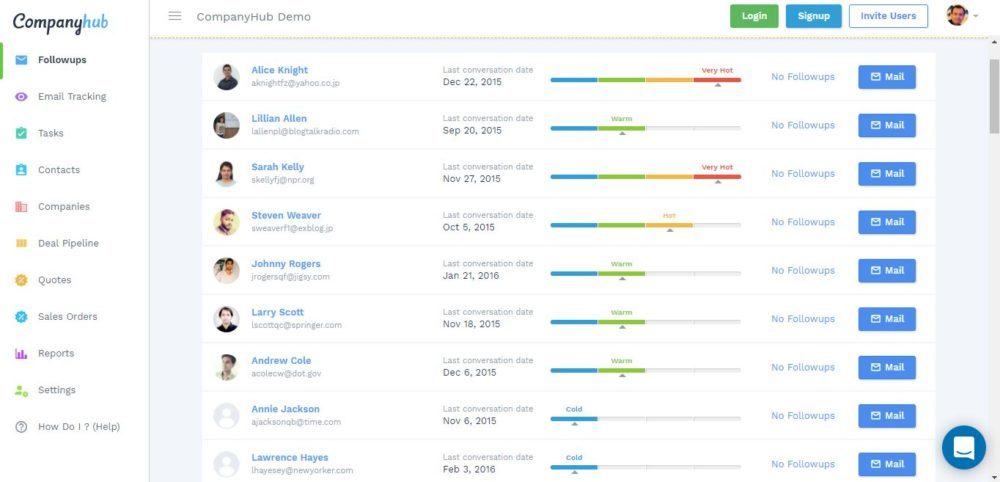
Task: Click the green Login button
Action: [754, 16]
